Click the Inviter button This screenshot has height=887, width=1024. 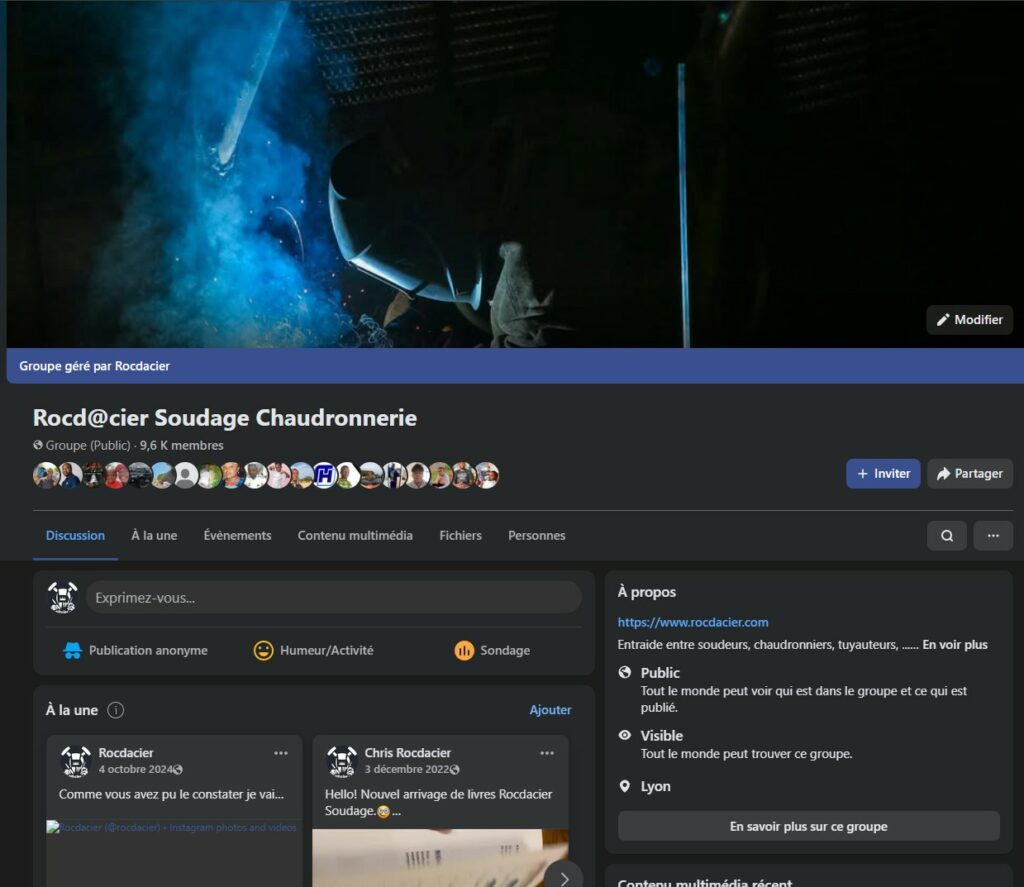(x=883, y=474)
